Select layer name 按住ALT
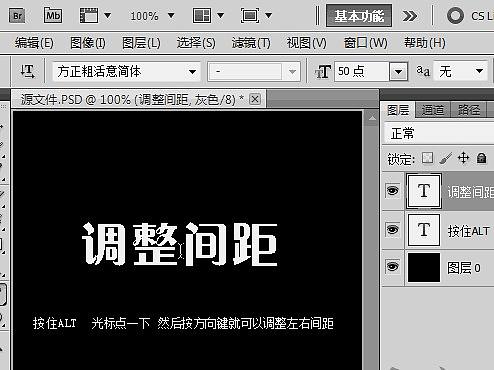Screen dimensions: 494x370 pyautogui.click(x=469, y=231)
